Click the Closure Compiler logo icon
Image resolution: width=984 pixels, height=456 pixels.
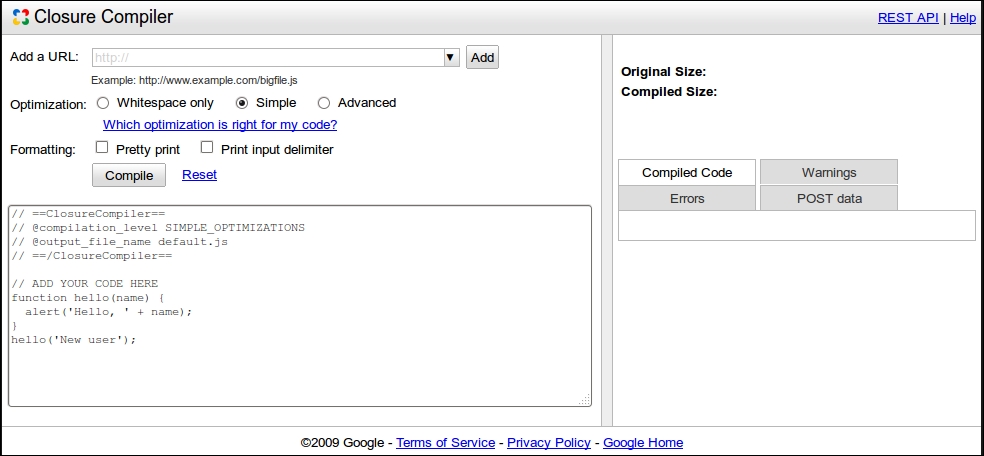[21, 17]
